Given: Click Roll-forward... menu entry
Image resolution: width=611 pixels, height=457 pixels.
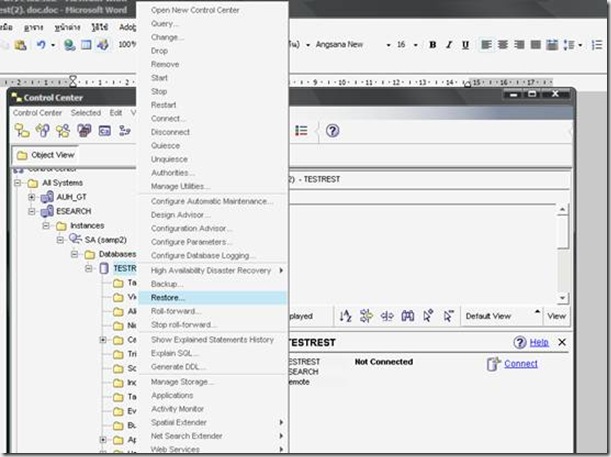Looking at the screenshot, I should coord(213,311).
